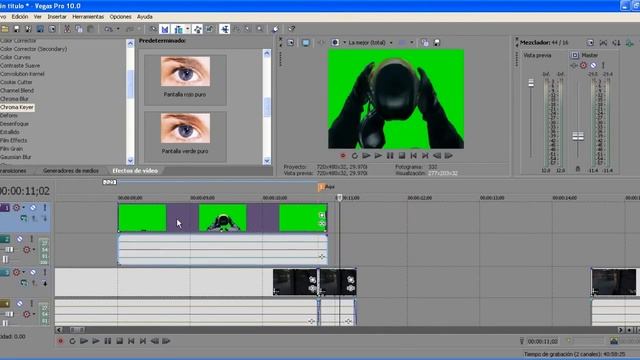Switch to the Efectos de vídeo tab
640x360 pixels.
click(x=135, y=171)
